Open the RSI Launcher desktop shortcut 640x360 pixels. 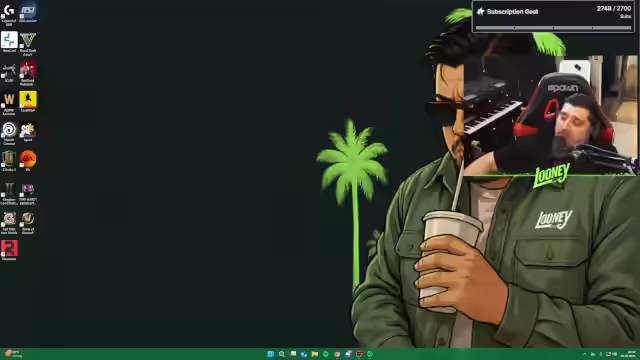(x=28, y=13)
